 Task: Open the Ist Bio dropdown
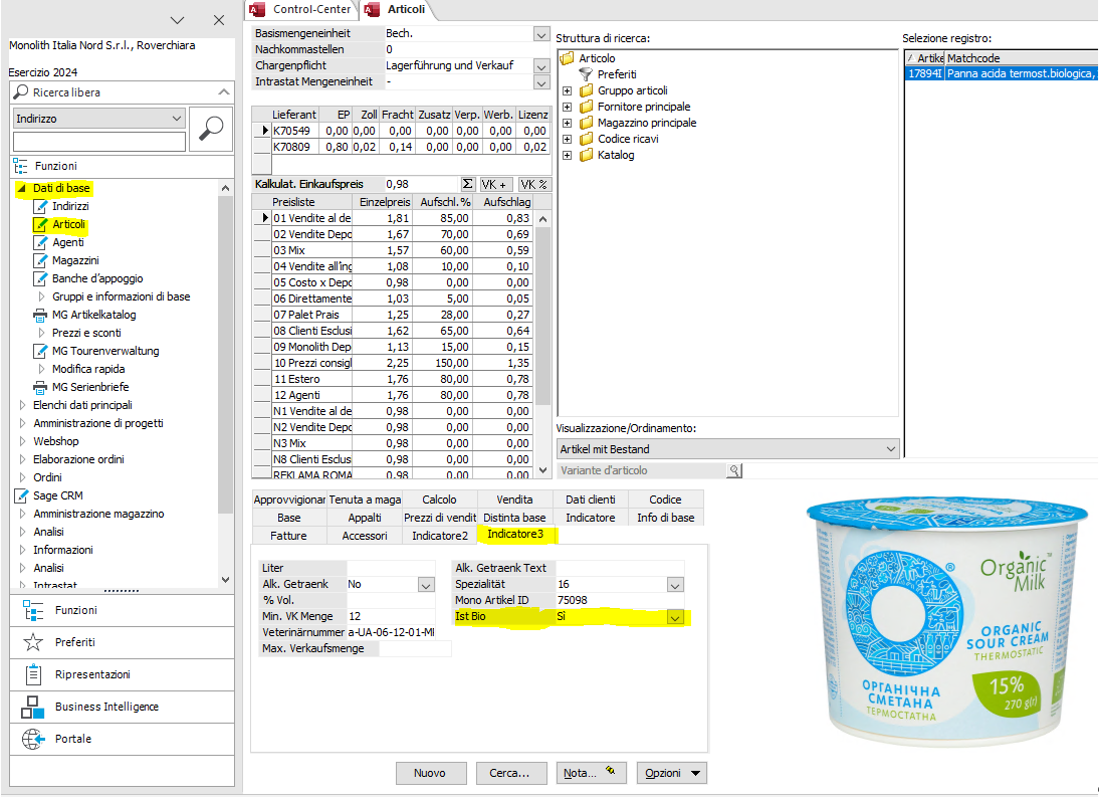[675, 618]
